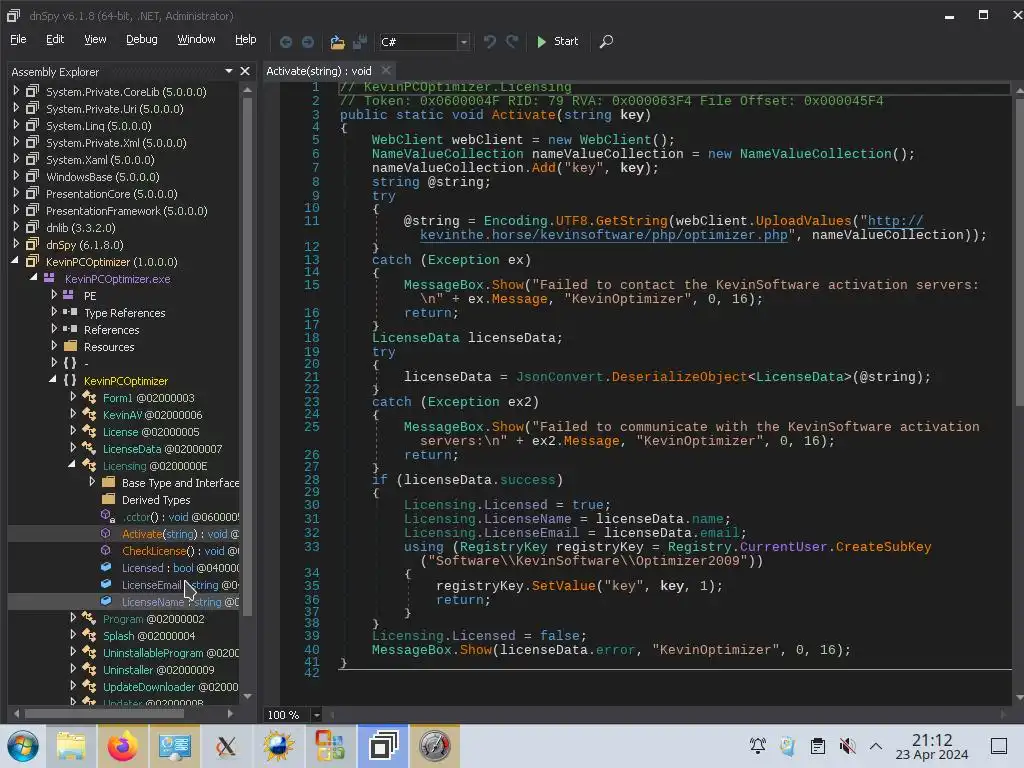Open the File menu
The width and height of the screenshot is (1024, 768).
18,39
